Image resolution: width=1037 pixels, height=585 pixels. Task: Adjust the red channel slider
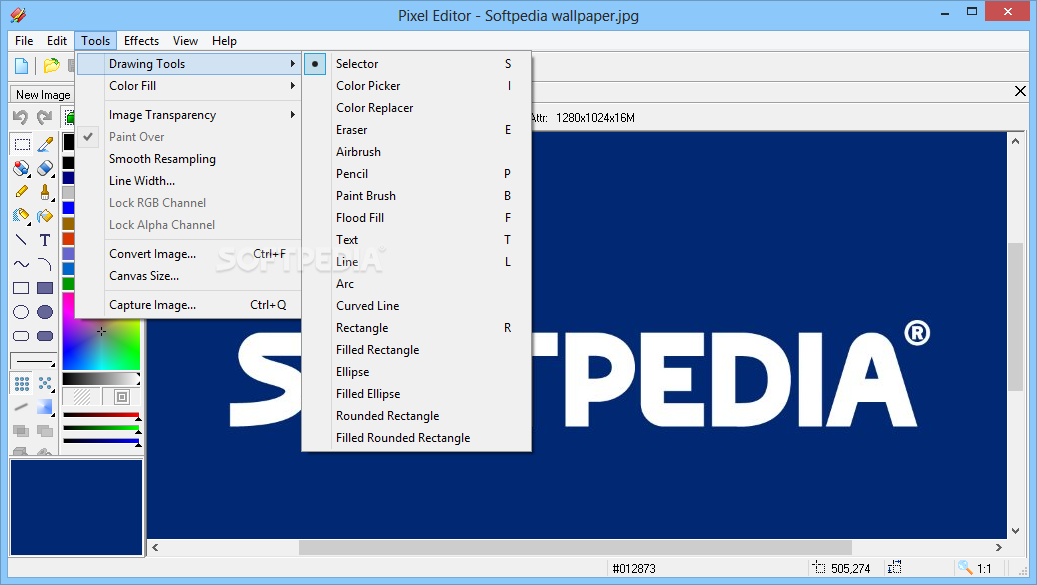pyautogui.click(x=102, y=416)
